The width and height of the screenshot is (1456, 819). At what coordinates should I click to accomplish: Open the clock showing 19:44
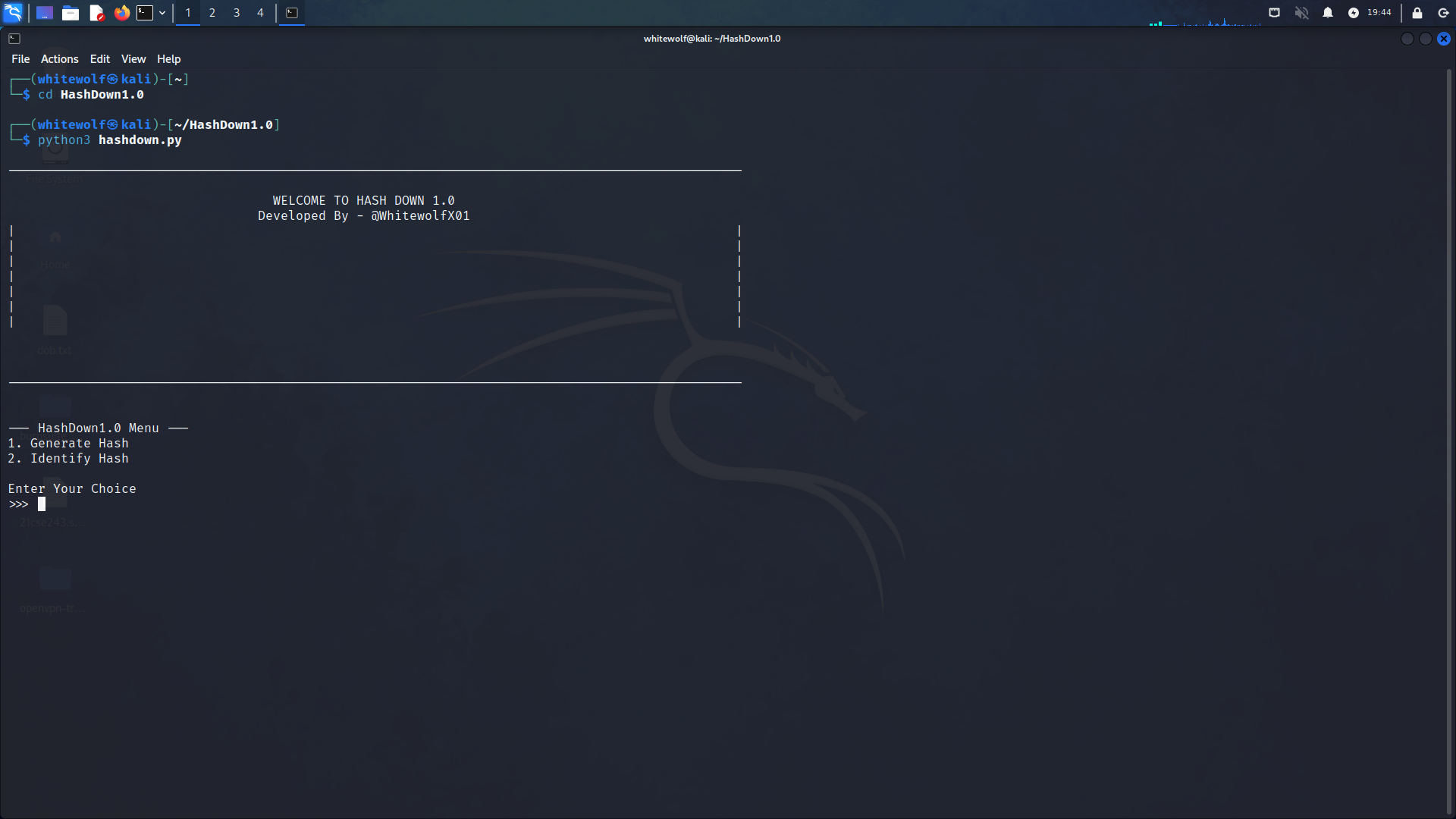coord(1379,13)
